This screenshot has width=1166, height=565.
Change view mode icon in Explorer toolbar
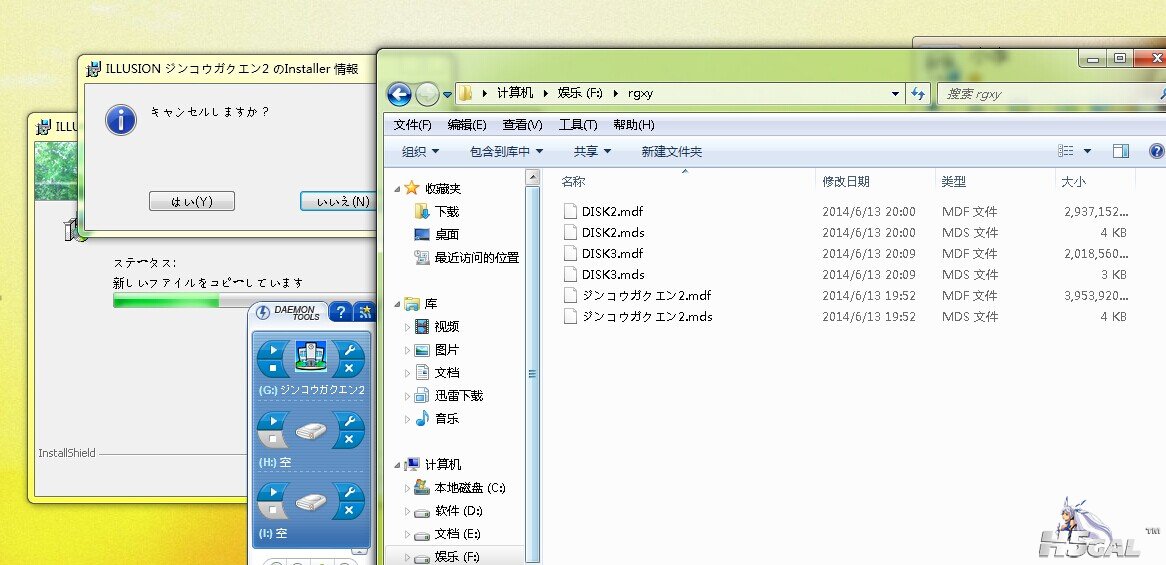tap(1066, 151)
